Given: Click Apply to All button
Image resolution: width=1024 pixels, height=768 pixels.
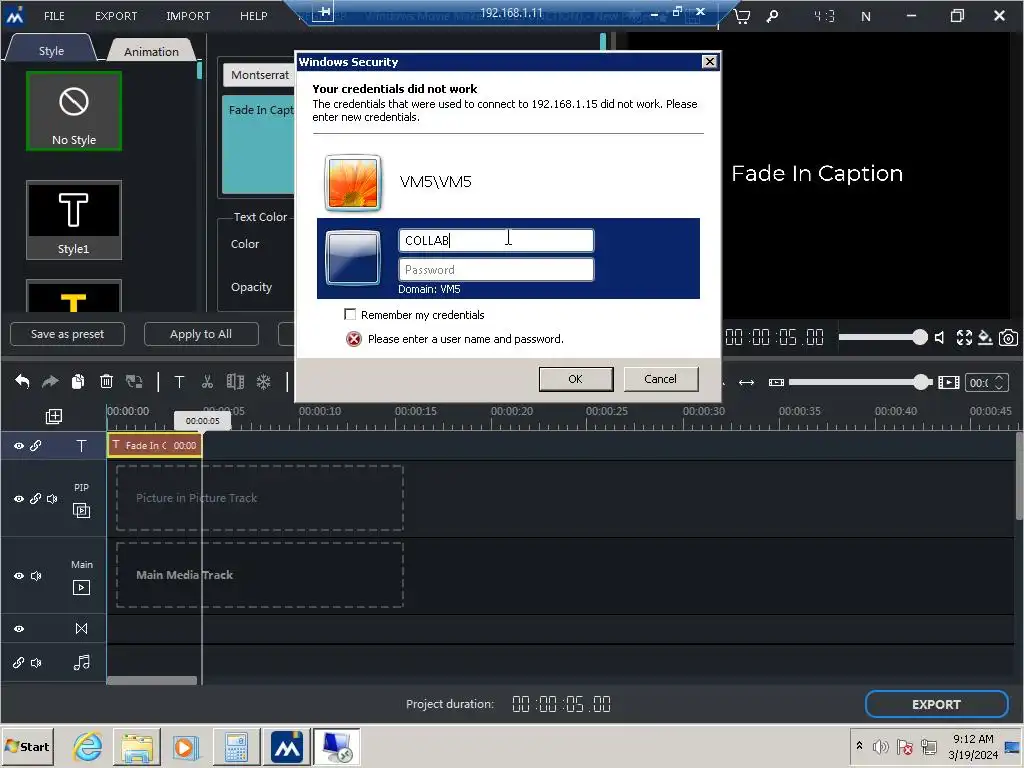Looking at the screenshot, I should pos(200,334).
